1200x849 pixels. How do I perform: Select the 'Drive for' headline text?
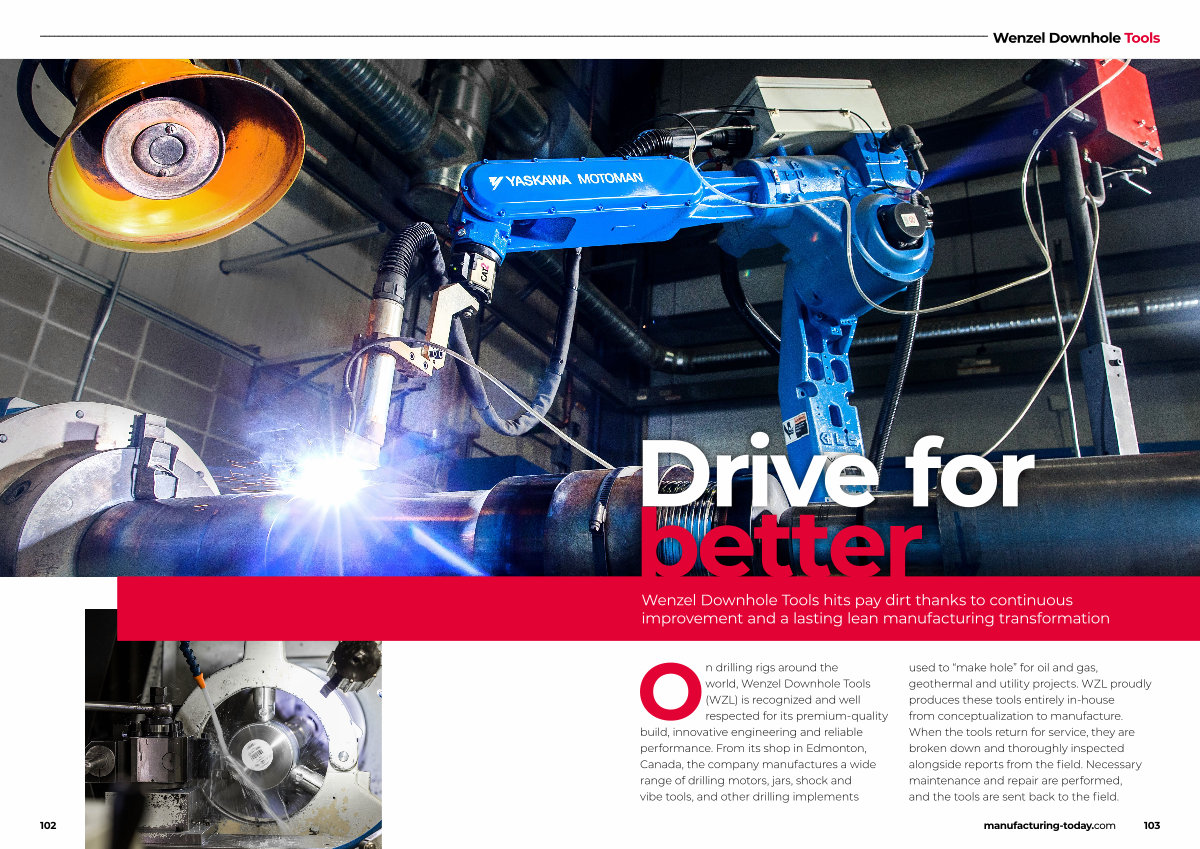pos(836,472)
